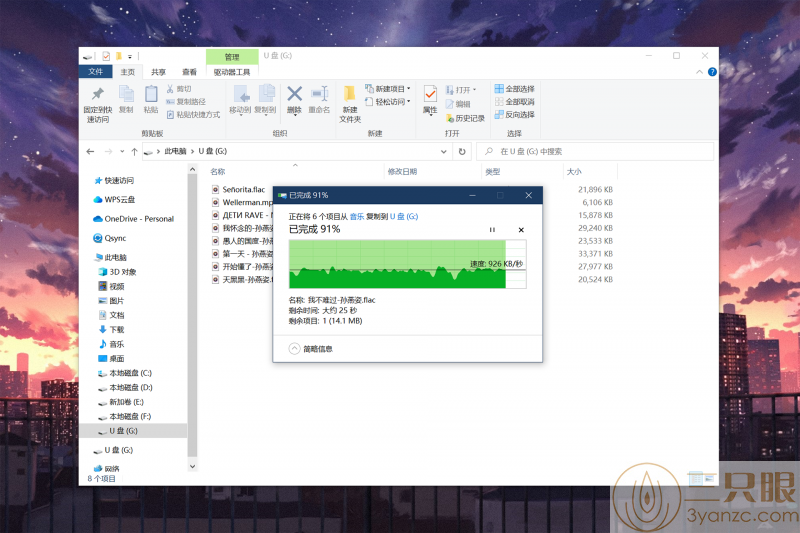The image size is (800, 533).
Task: Click the up one level arrow
Action: [x=134, y=151]
